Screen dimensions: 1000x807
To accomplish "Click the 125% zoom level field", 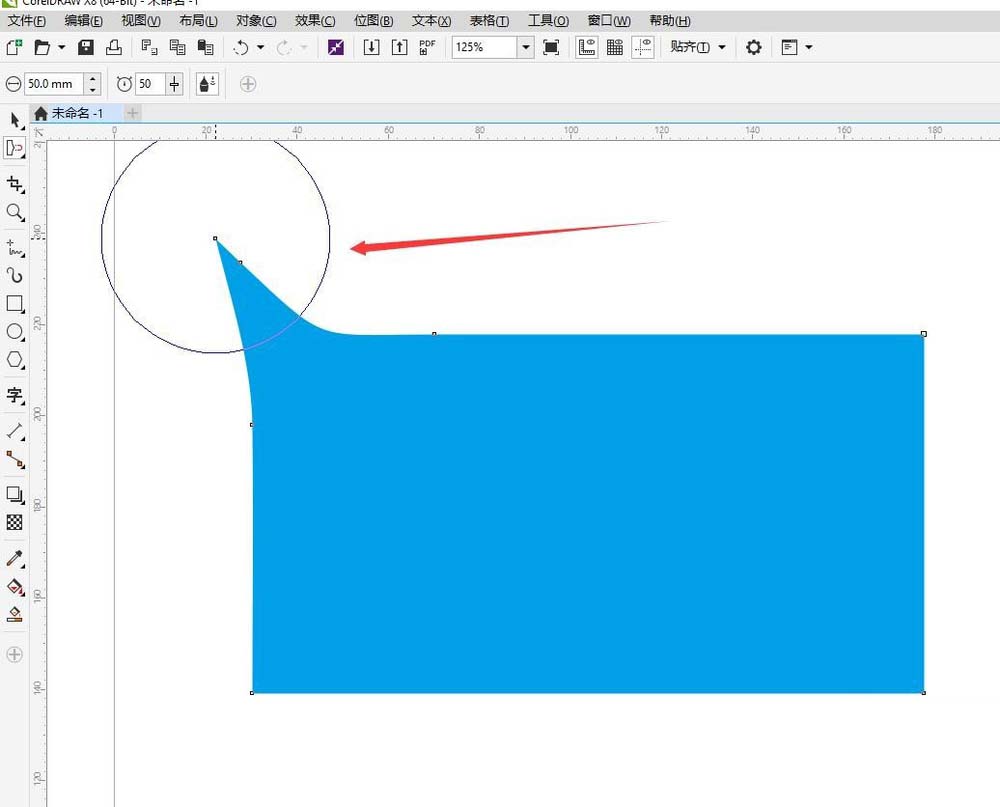I will pos(484,47).
